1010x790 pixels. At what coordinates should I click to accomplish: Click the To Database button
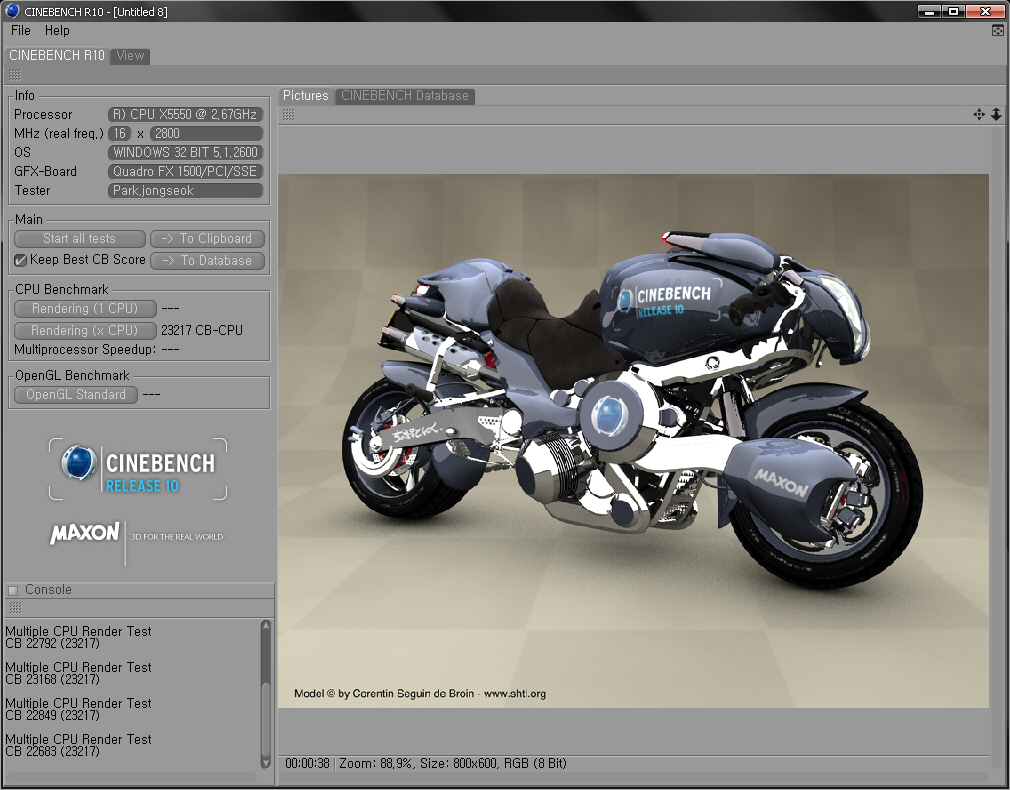[x=207, y=261]
